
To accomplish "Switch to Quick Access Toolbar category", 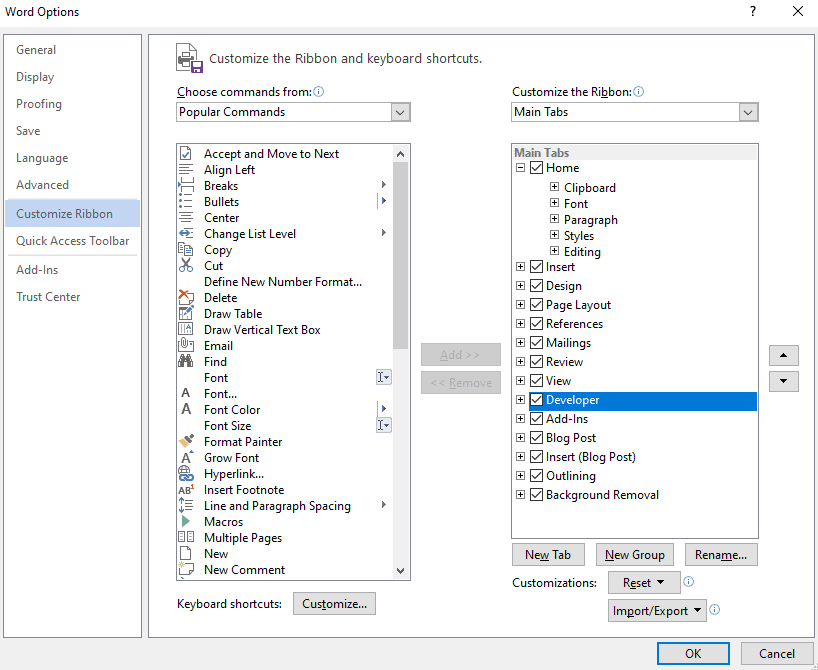I will pos(73,241).
